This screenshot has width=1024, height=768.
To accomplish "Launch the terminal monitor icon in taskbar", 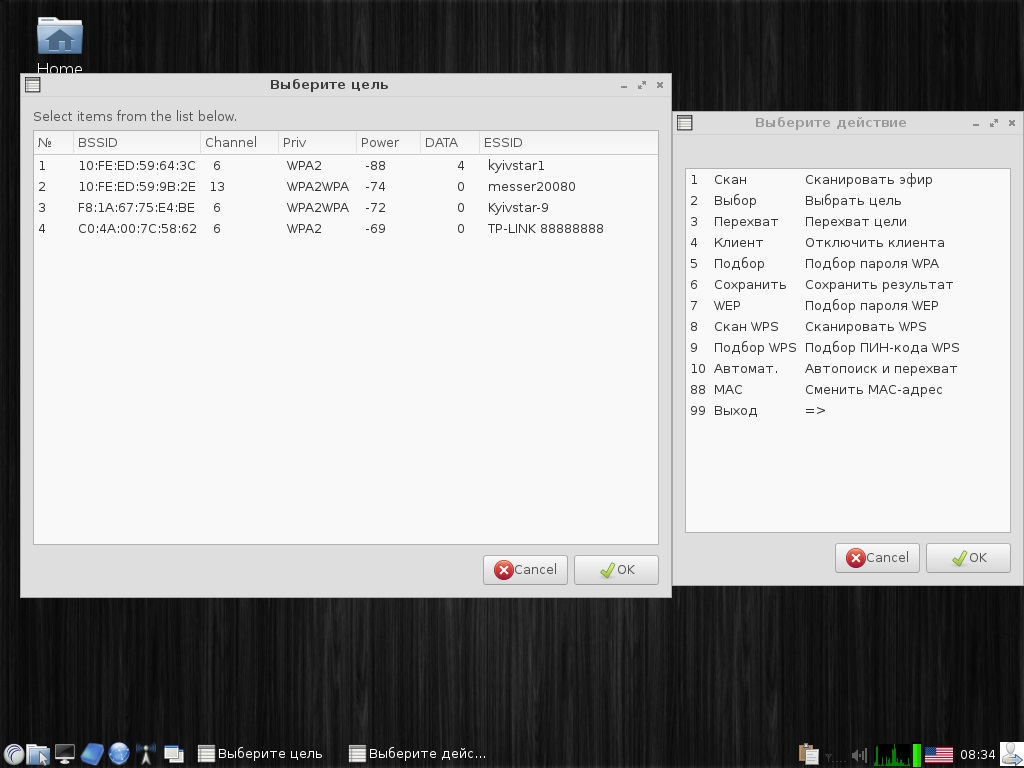I will [x=65, y=754].
